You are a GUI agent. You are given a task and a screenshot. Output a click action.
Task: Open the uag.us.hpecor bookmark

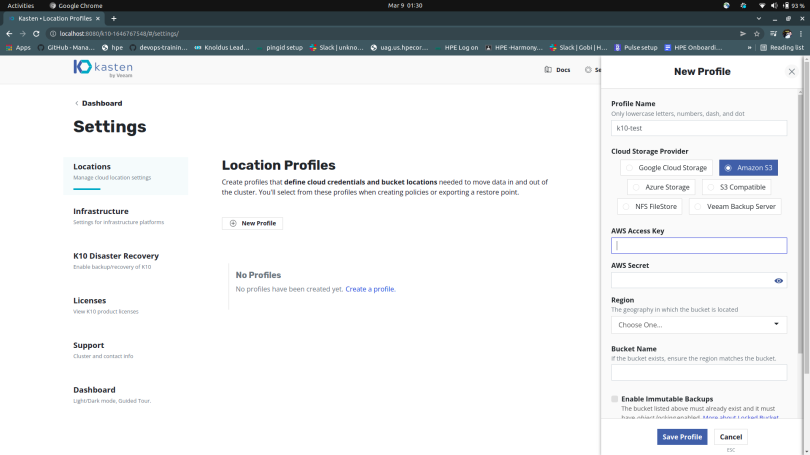pos(399,48)
